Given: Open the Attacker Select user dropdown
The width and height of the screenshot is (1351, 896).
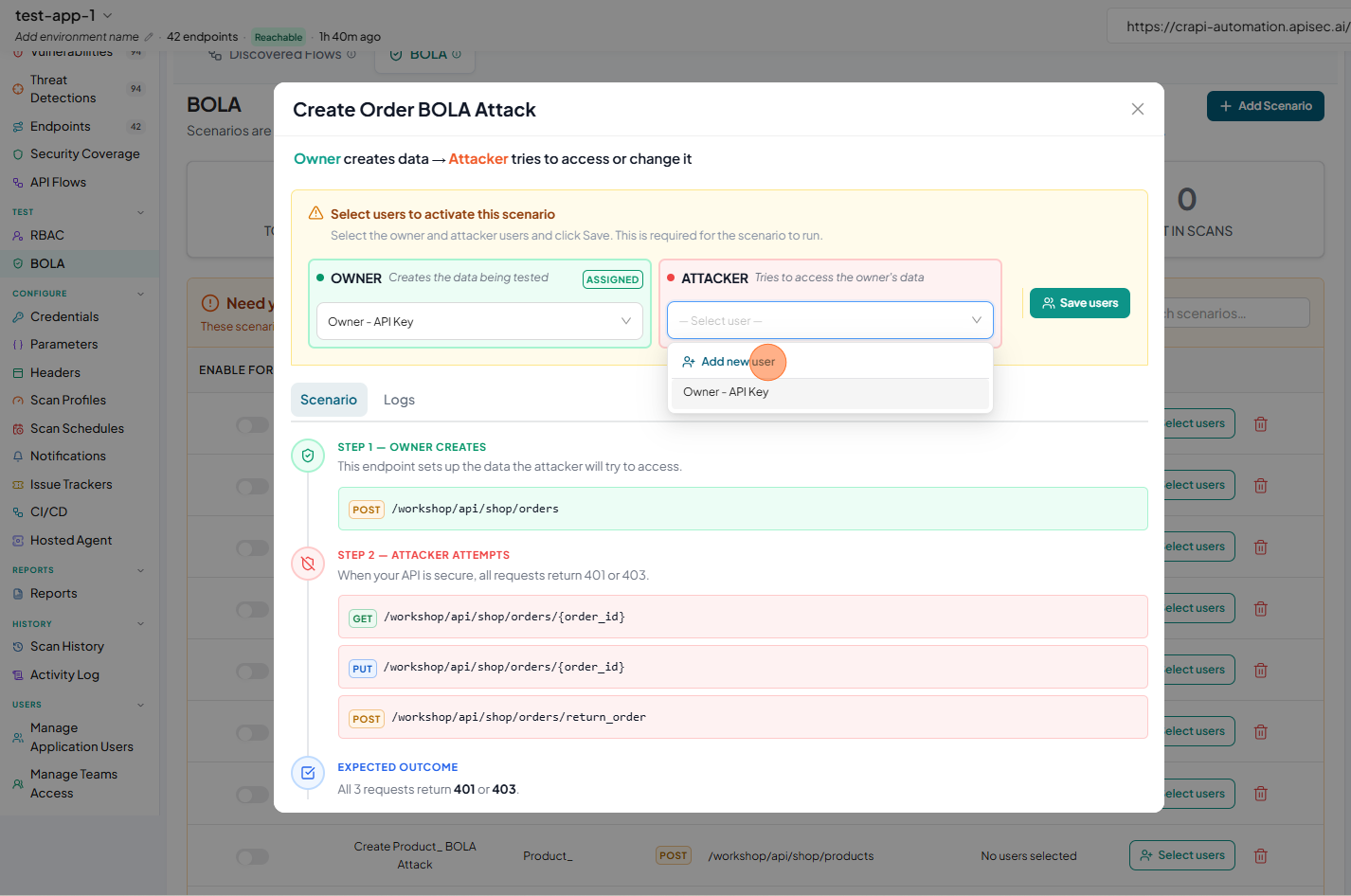Looking at the screenshot, I should click(x=830, y=320).
